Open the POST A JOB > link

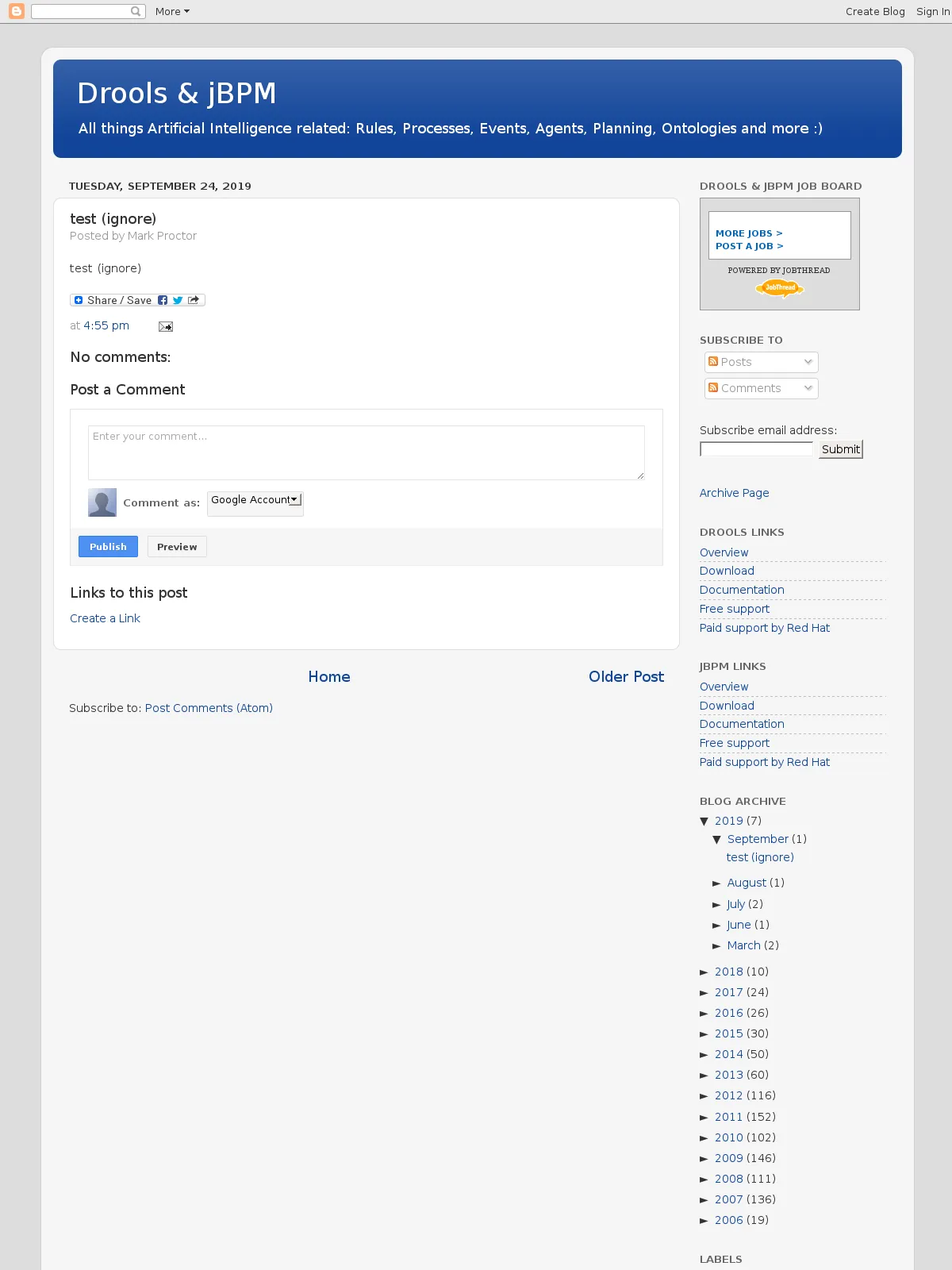click(x=749, y=246)
